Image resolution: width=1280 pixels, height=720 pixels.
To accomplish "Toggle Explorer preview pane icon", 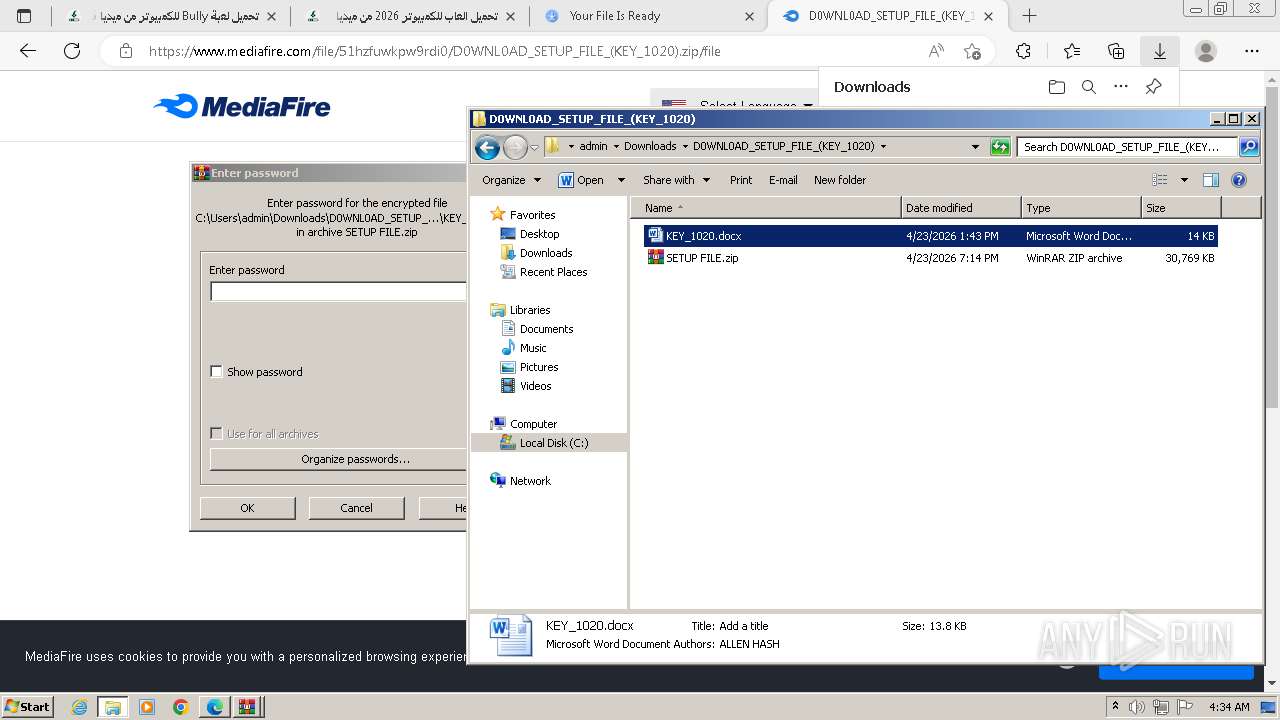I will click(1211, 180).
